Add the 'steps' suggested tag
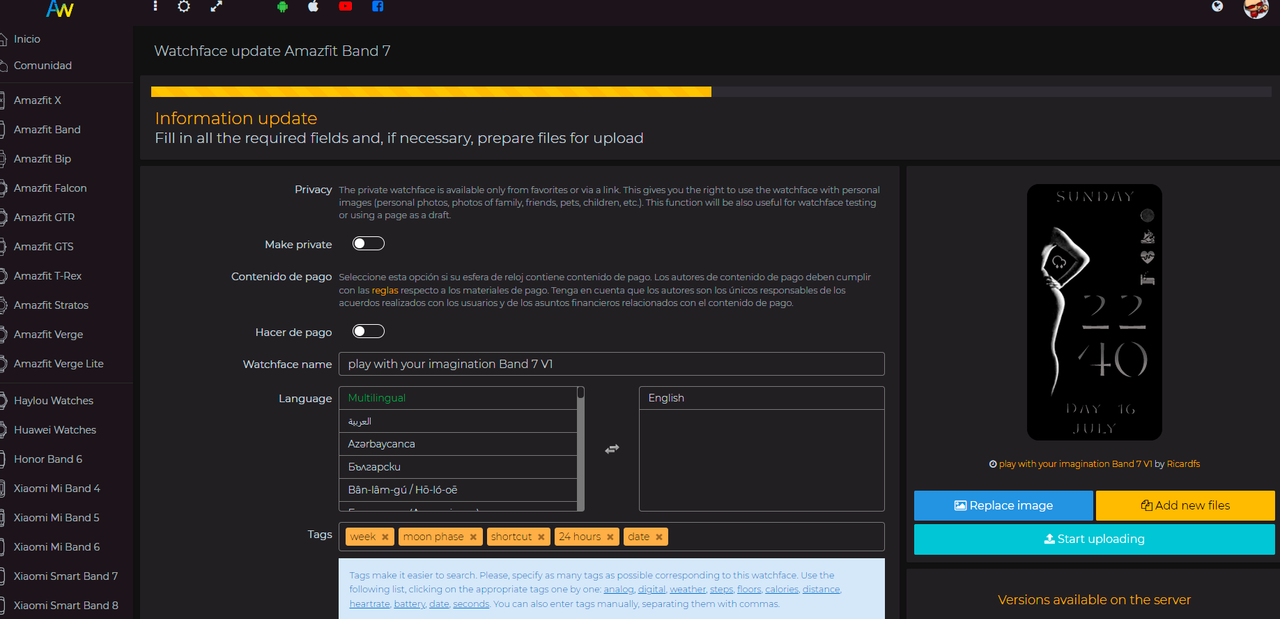Image resolution: width=1280 pixels, height=619 pixels. tap(721, 589)
